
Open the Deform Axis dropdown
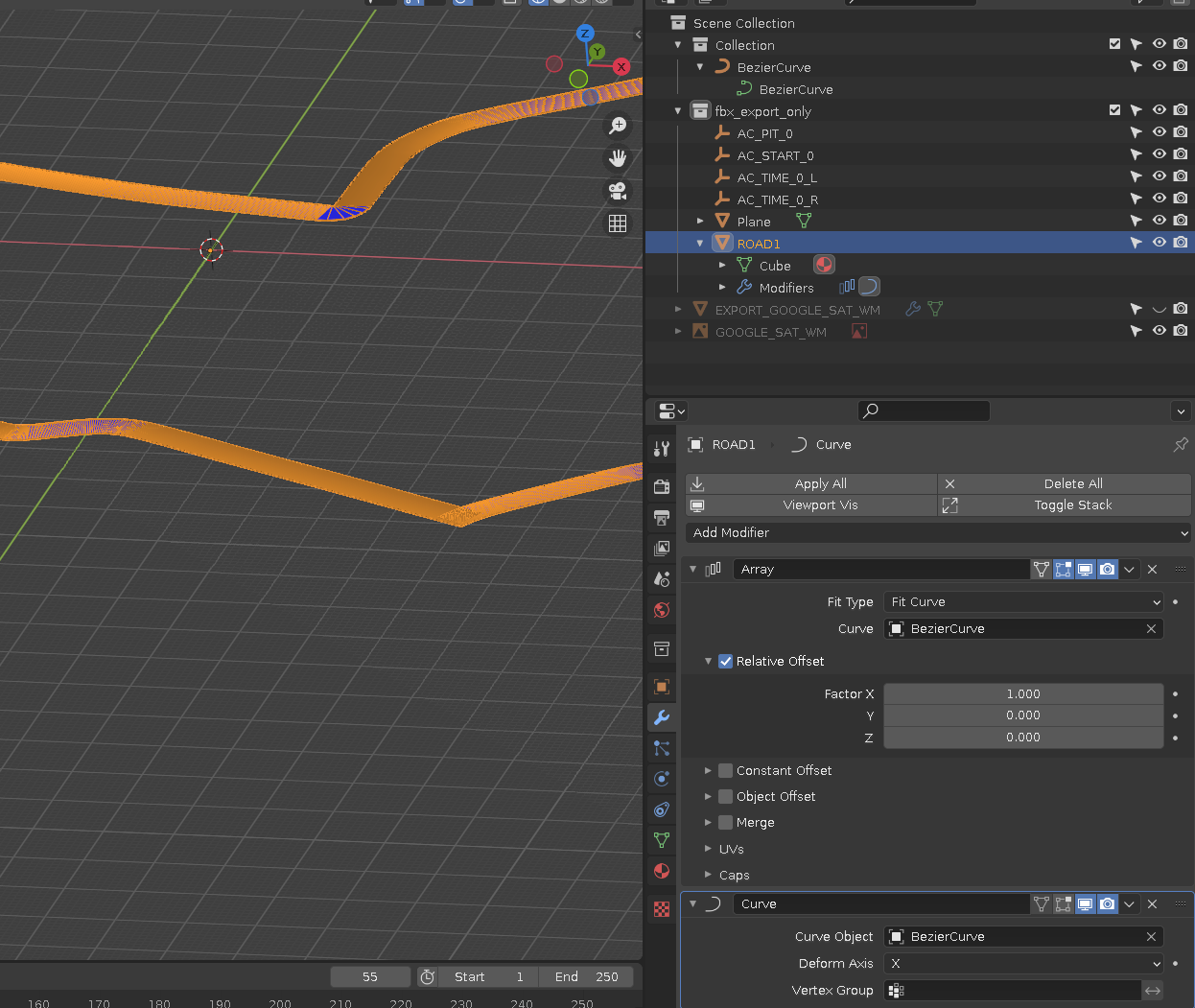tap(1023, 963)
